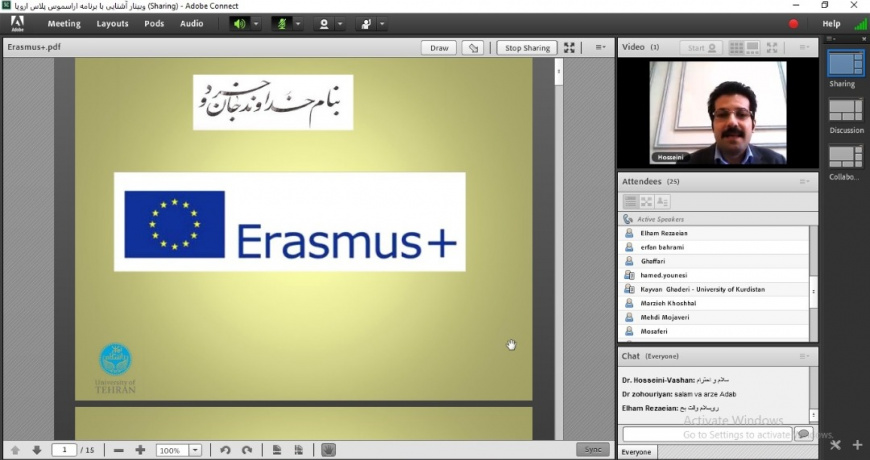Screen dimensions: 870x460
Task: Select attendee Mosaferi
Action: pyautogui.click(x=714, y=331)
